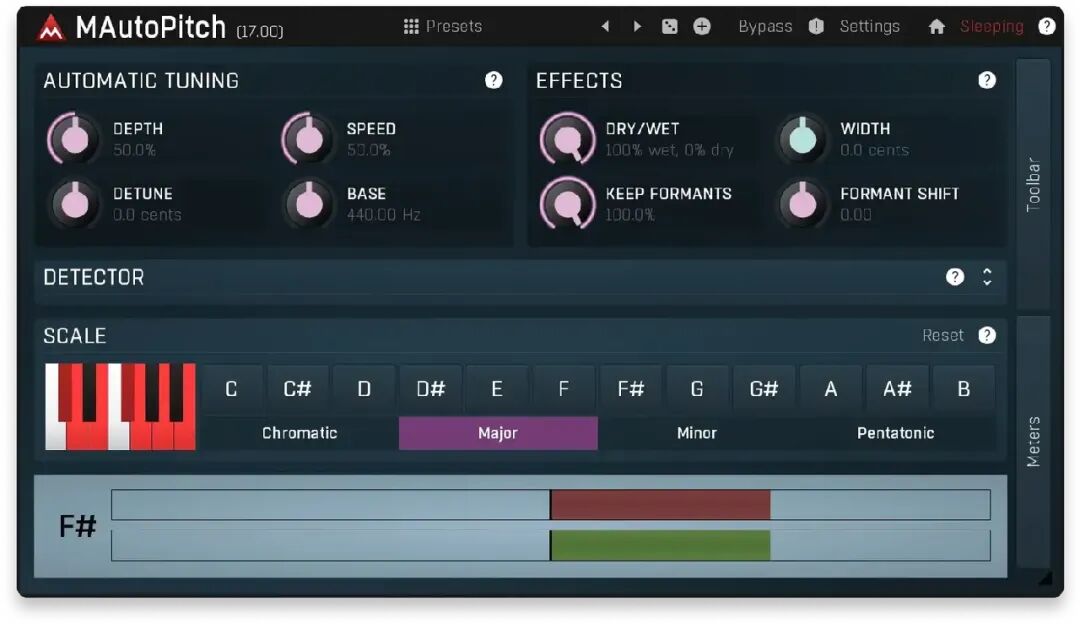This screenshot has height=624, width=1080.
Task: Open Automatic Tuning help icon
Action: click(x=493, y=80)
